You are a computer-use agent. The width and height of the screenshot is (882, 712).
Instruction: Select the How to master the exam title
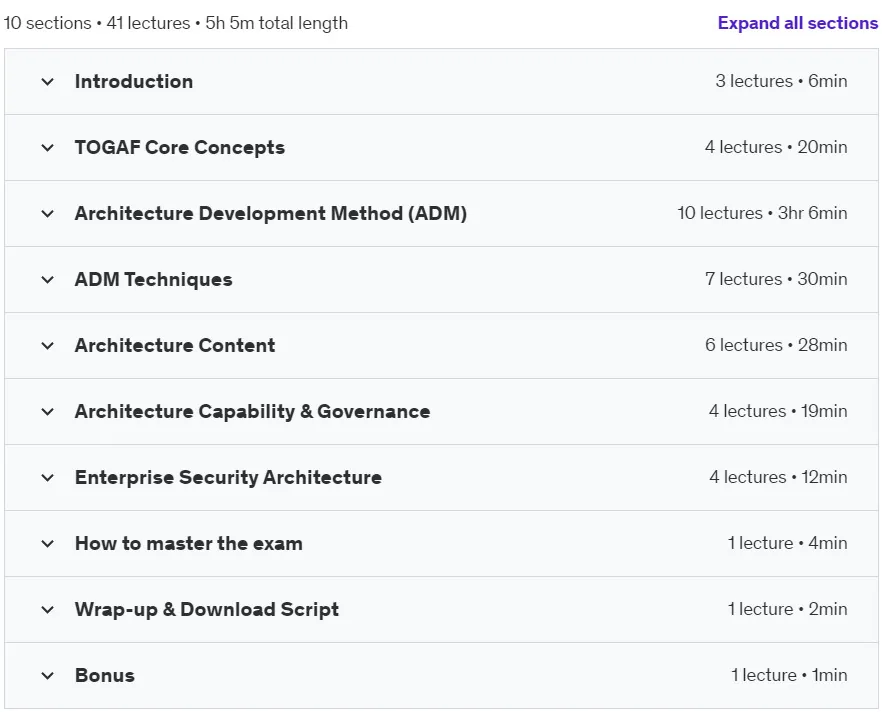189,543
